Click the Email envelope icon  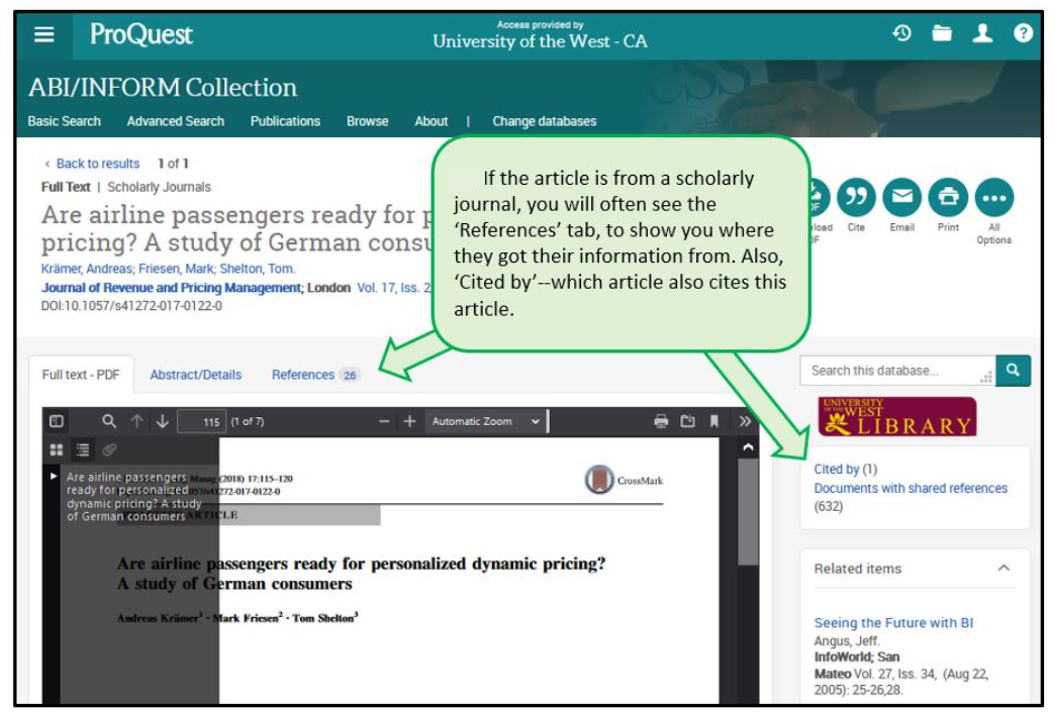(x=902, y=197)
